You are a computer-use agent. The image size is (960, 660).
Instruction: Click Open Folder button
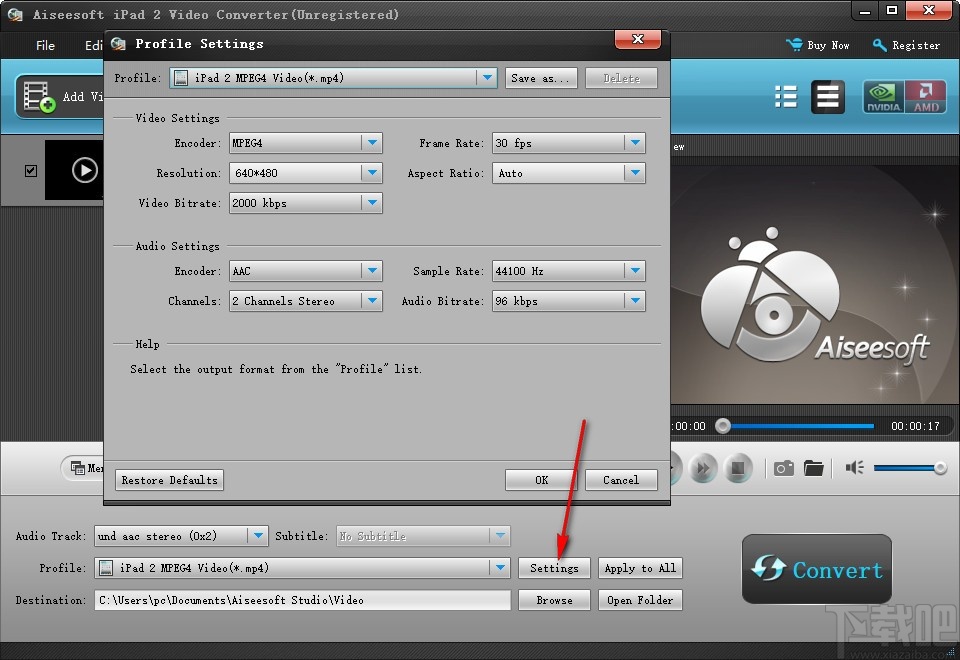click(x=640, y=600)
